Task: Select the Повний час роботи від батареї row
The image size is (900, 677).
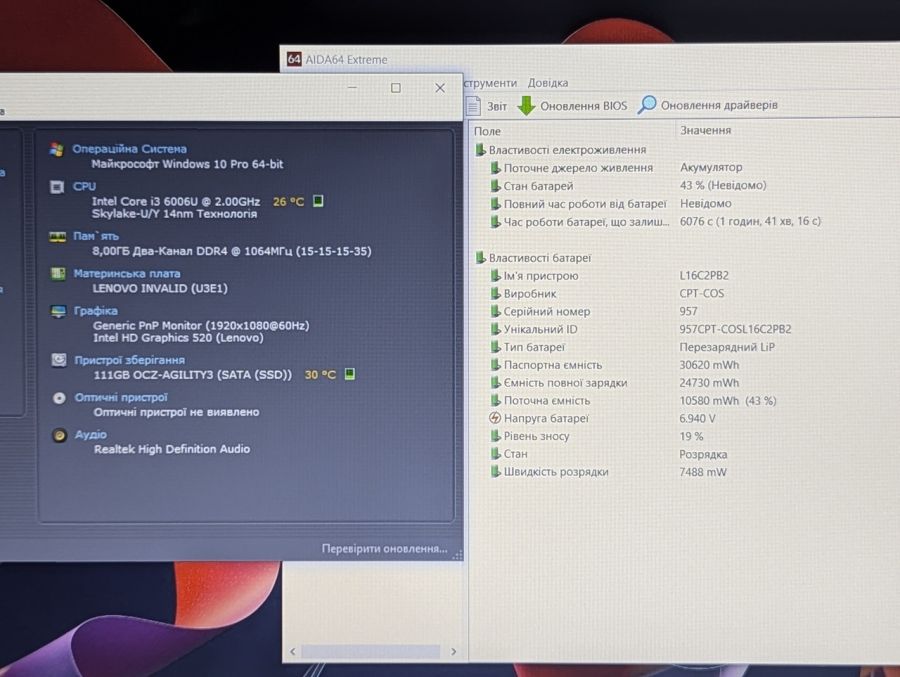Action: (611, 203)
